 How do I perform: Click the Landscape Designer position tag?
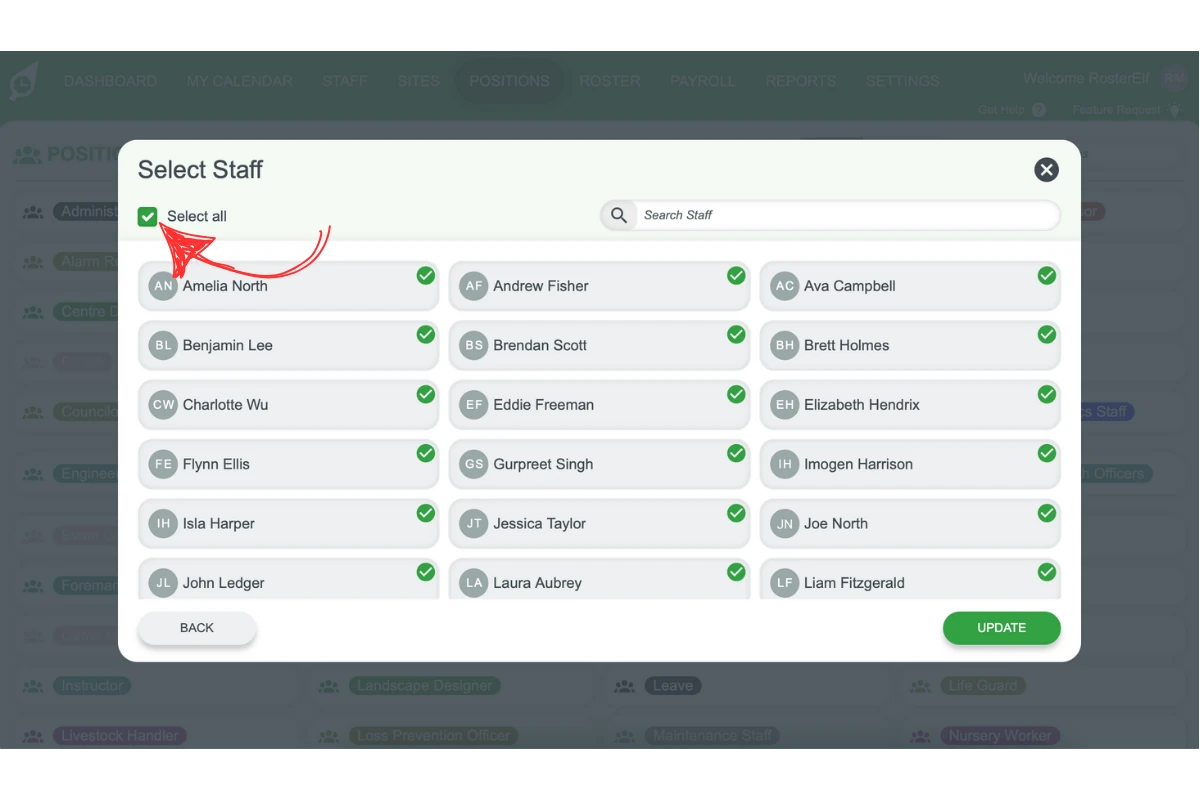coord(425,686)
